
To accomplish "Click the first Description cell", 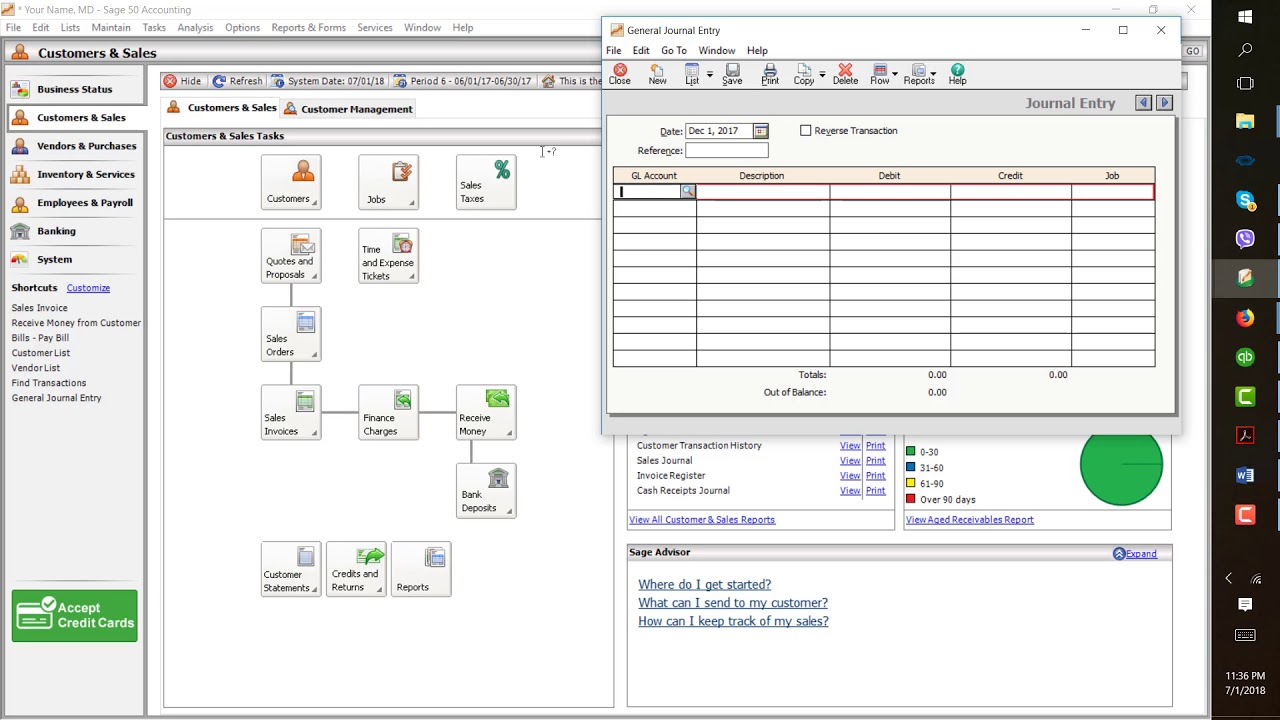I will click(763, 191).
